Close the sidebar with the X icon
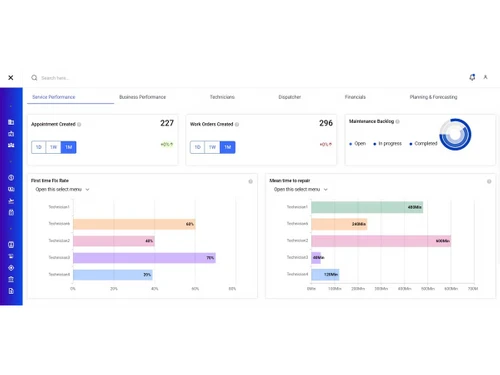Viewport: 500px width, 375px height. click(x=11, y=78)
